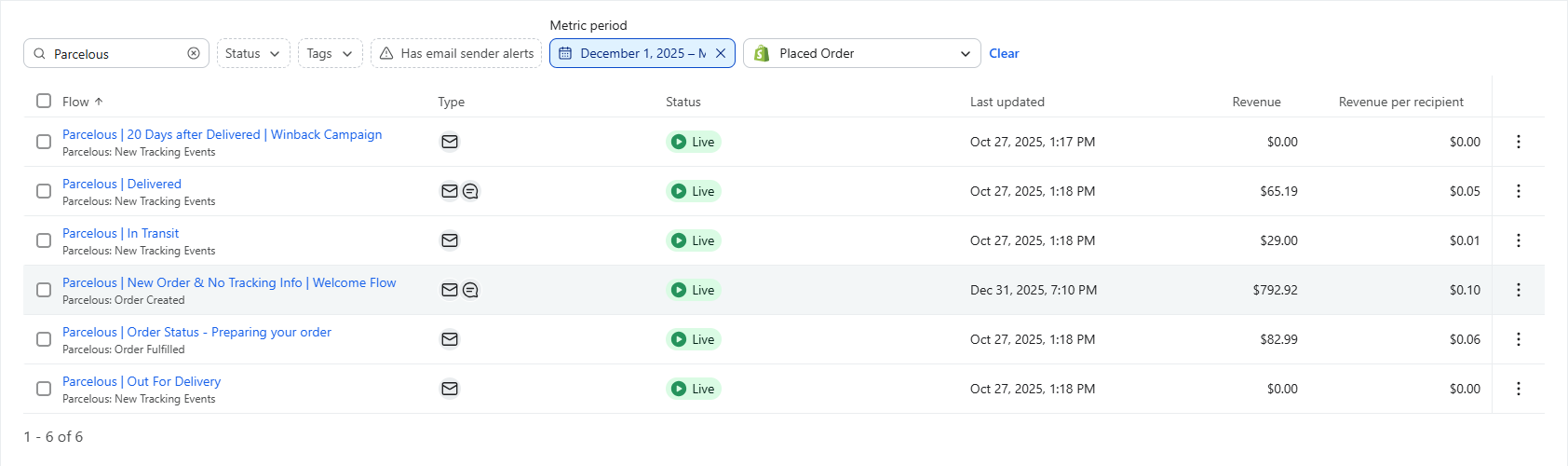1568x466 pixels.
Task: Click the $29.00 revenue cell
Action: pos(1279,240)
